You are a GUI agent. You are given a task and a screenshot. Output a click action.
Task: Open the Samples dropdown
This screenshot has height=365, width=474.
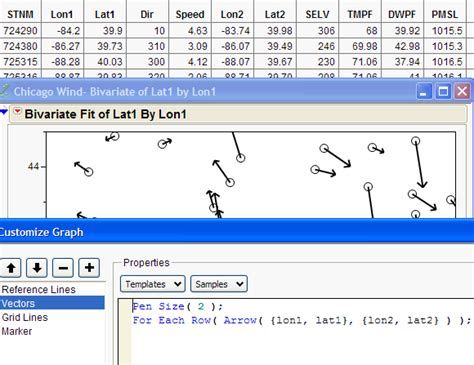click(219, 284)
